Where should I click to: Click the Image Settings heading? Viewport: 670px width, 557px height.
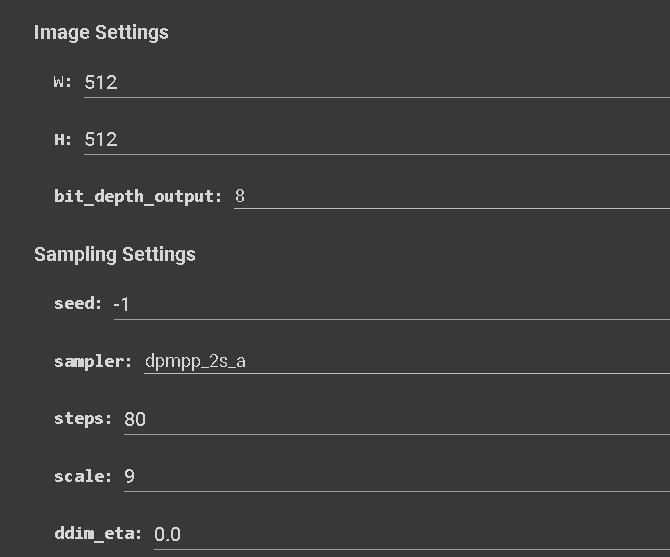click(x=101, y=32)
